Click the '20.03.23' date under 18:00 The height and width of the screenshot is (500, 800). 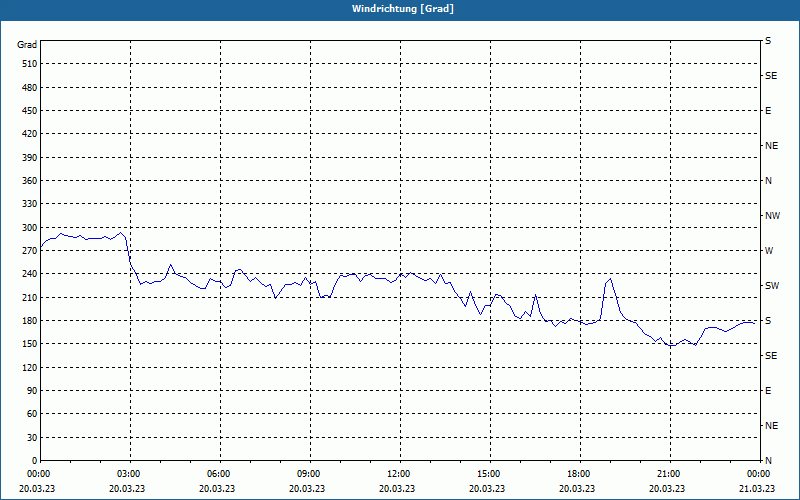click(577, 489)
